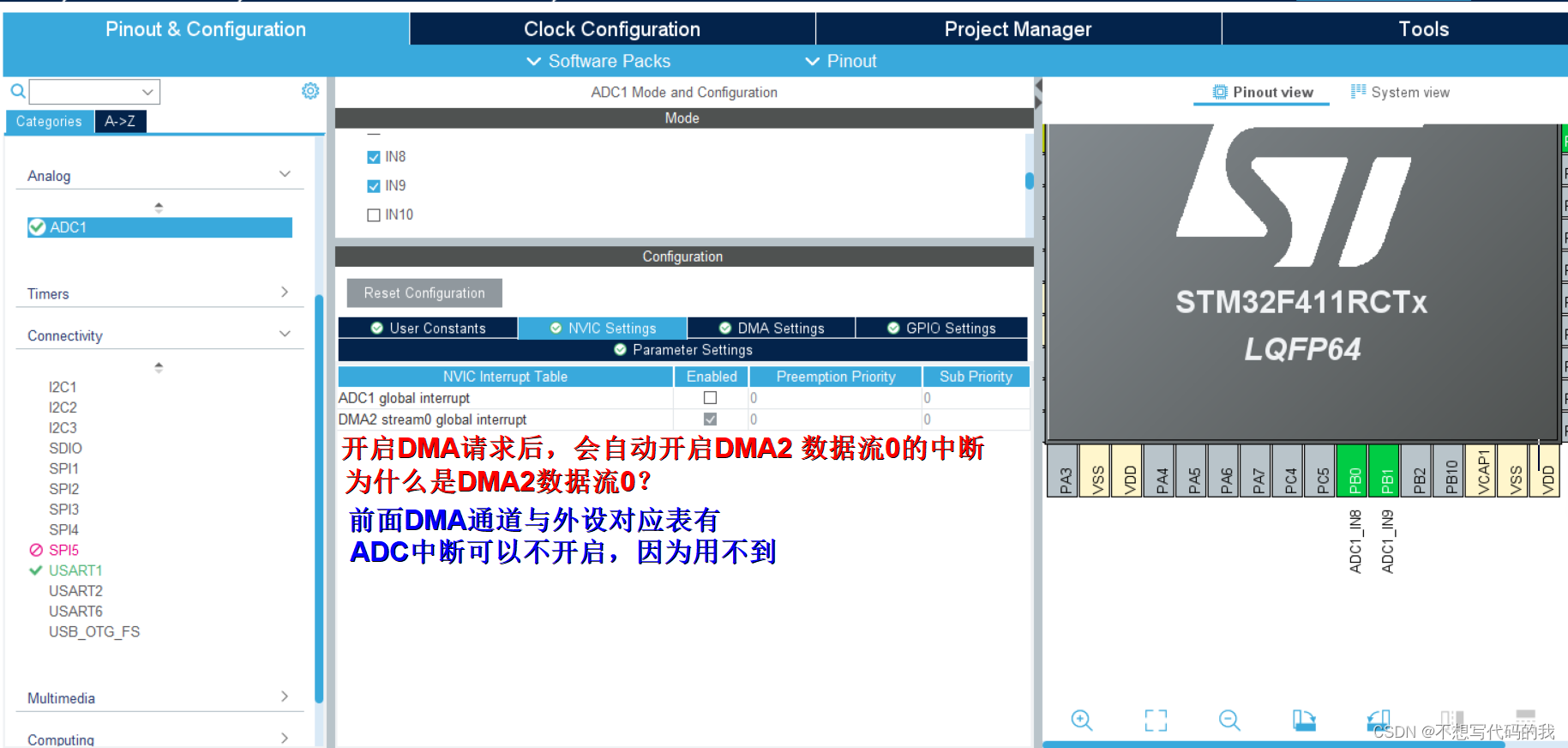Click the search magnifier icon
The height and width of the screenshot is (748, 1568).
17,91
